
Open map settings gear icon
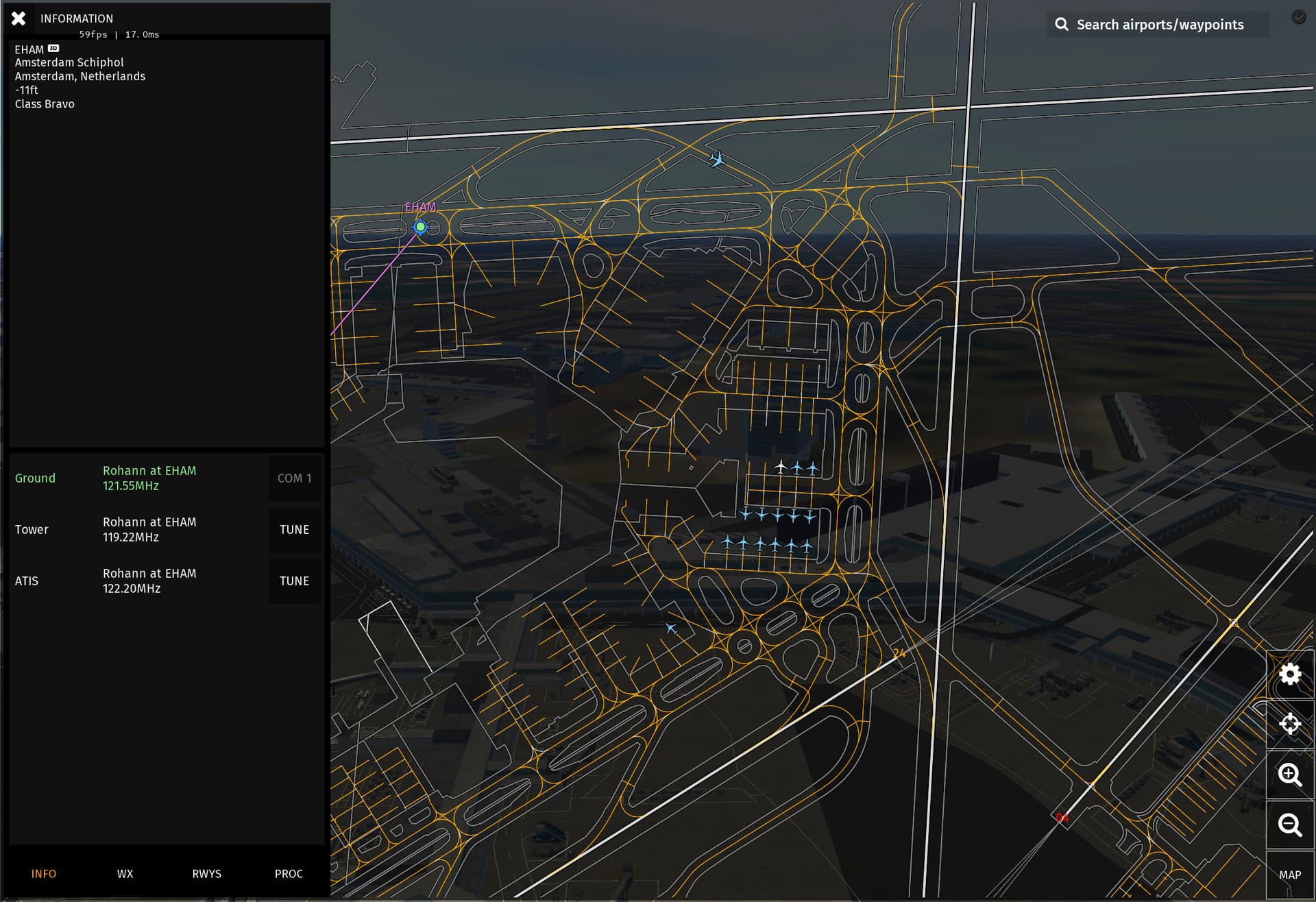click(x=1289, y=674)
